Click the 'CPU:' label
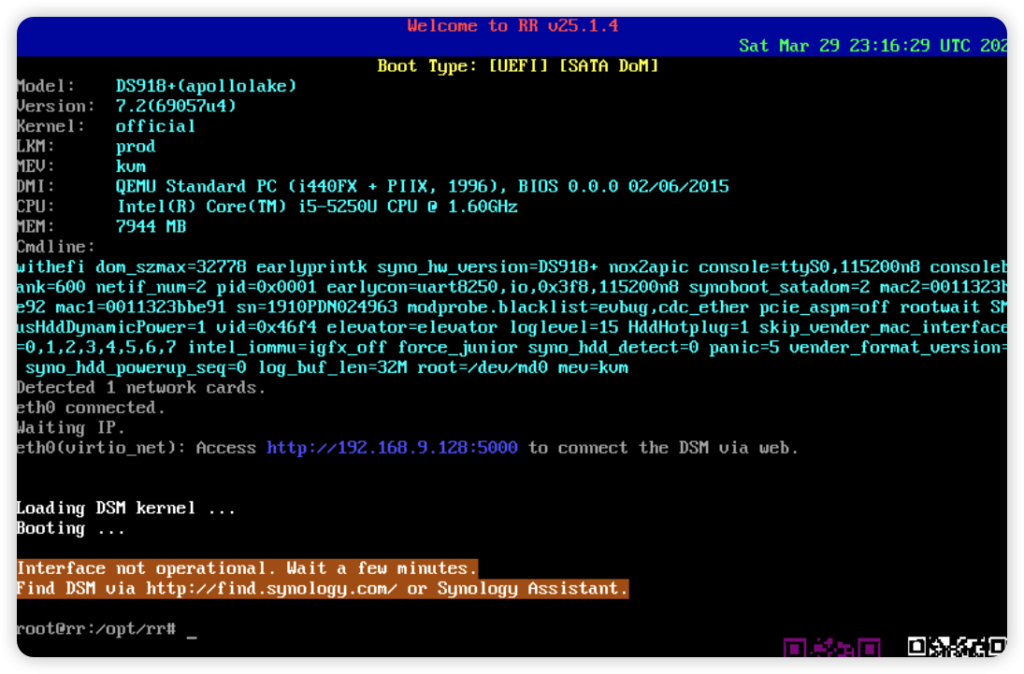This screenshot has height=674, width=1024. click(36, 207)
